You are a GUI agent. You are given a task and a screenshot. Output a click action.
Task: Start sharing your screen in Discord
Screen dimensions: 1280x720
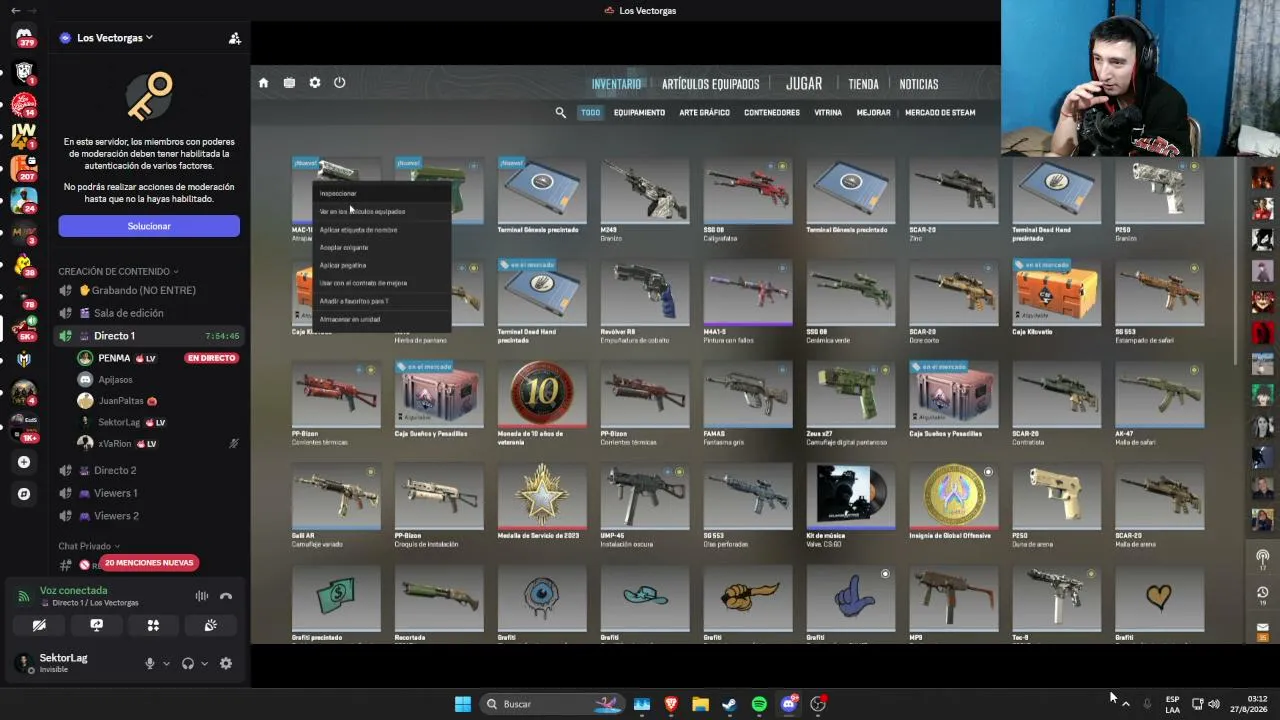coord(96,625)
